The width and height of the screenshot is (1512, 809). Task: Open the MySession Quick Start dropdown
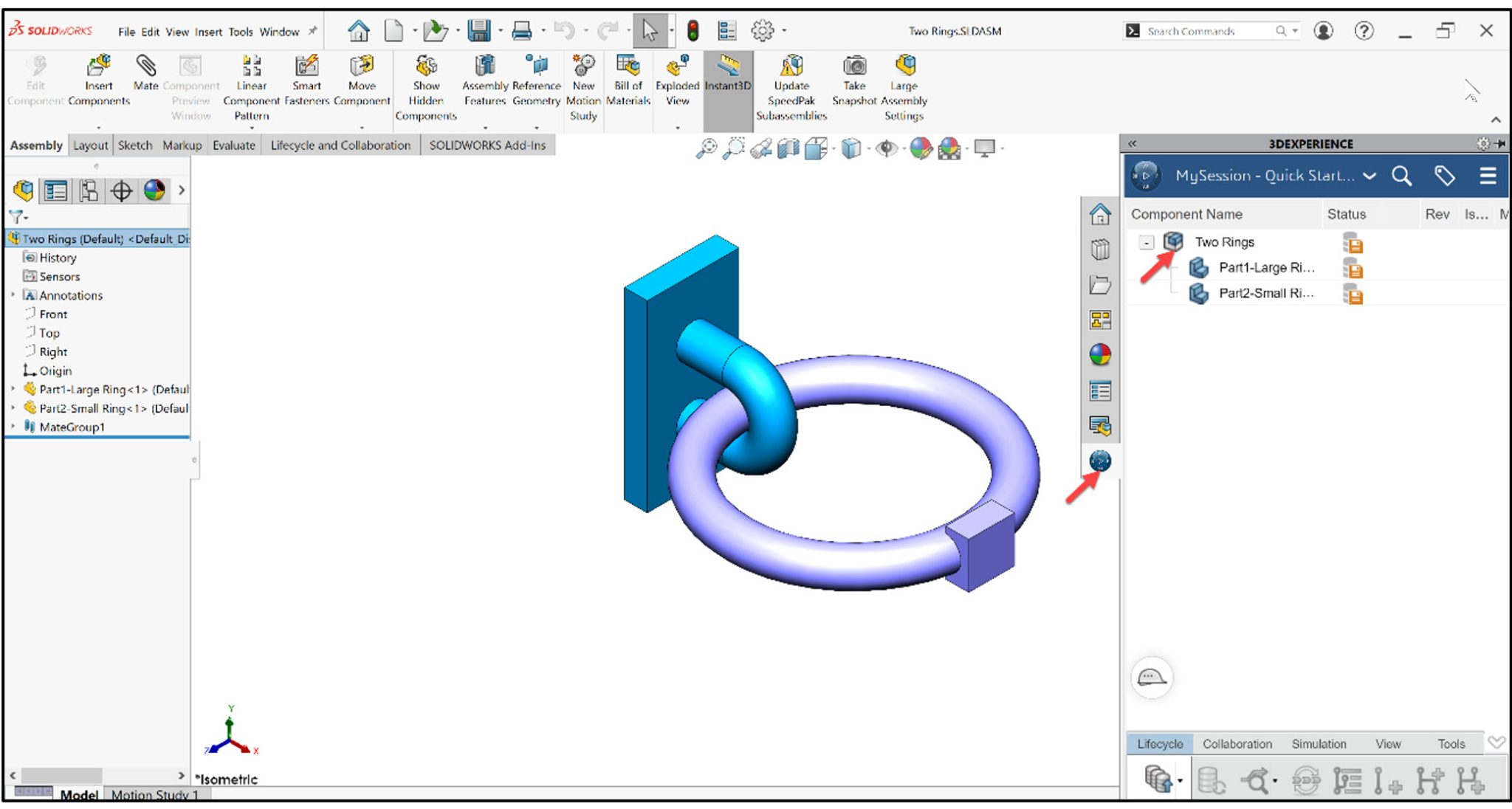(x=1370, y=176)
